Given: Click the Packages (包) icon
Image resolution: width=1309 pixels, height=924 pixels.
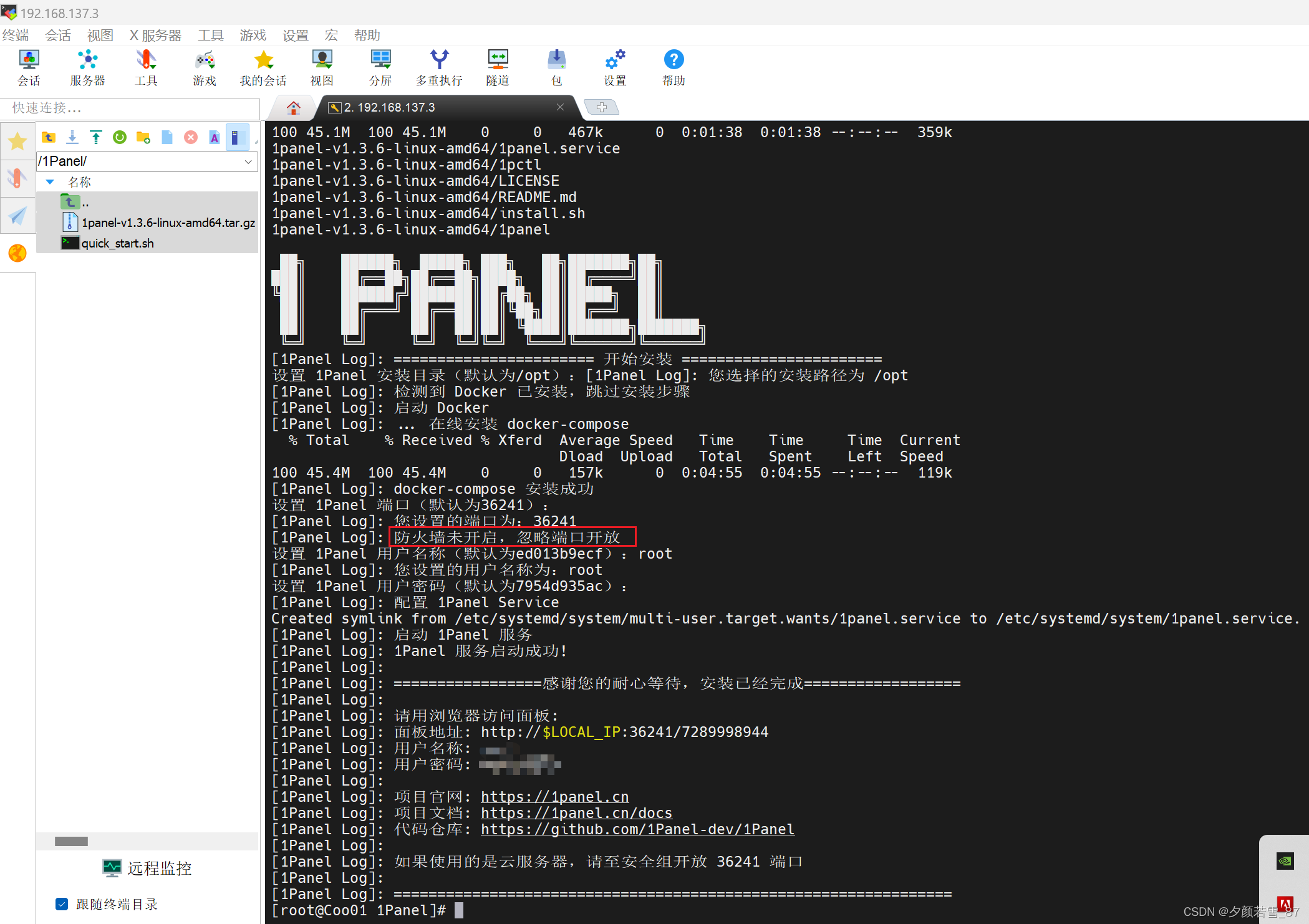Looking at the screenshot, I should coord(556,67).
